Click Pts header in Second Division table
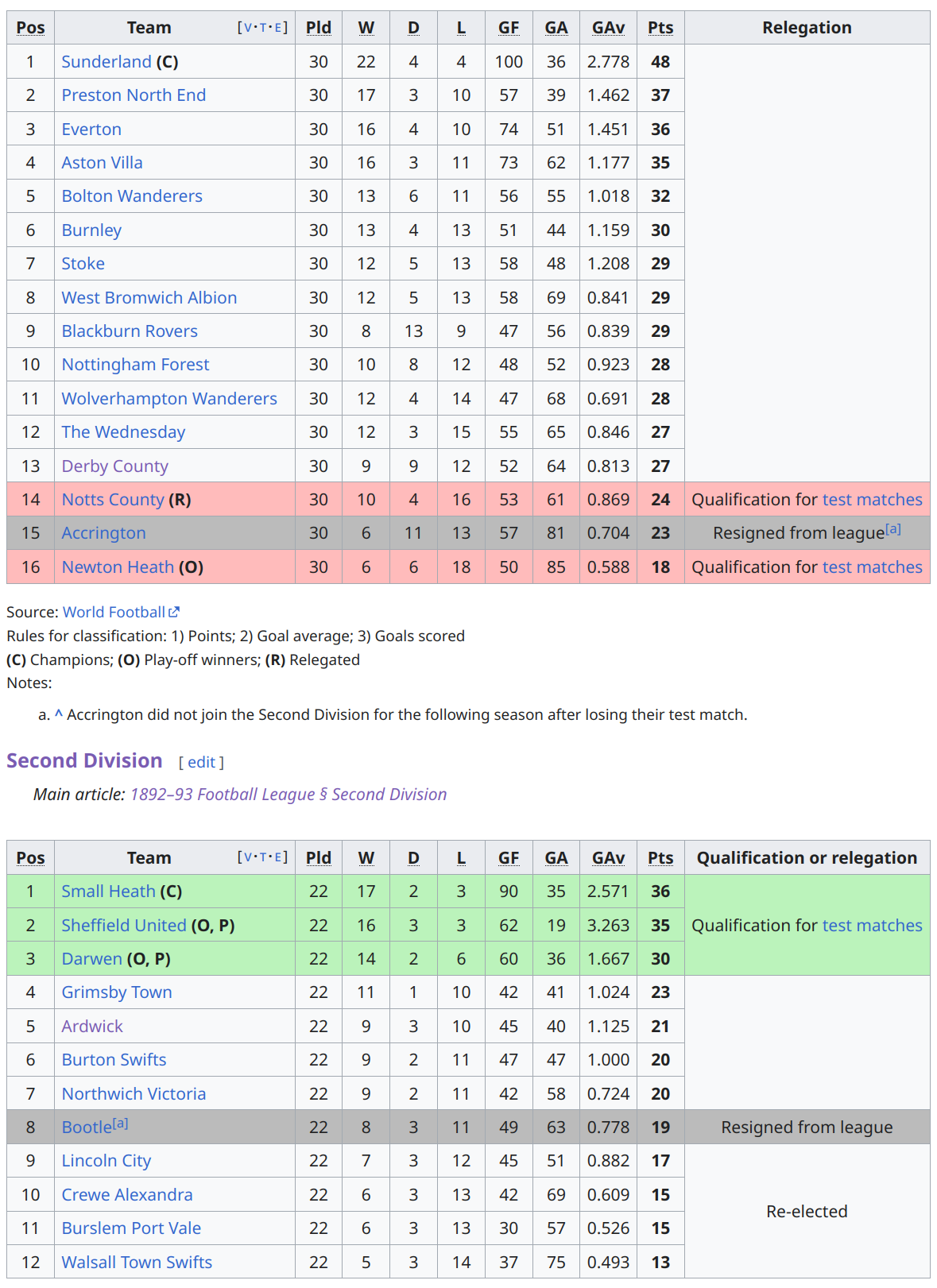This screenshot has height=1288, width=937. point(660,858)
